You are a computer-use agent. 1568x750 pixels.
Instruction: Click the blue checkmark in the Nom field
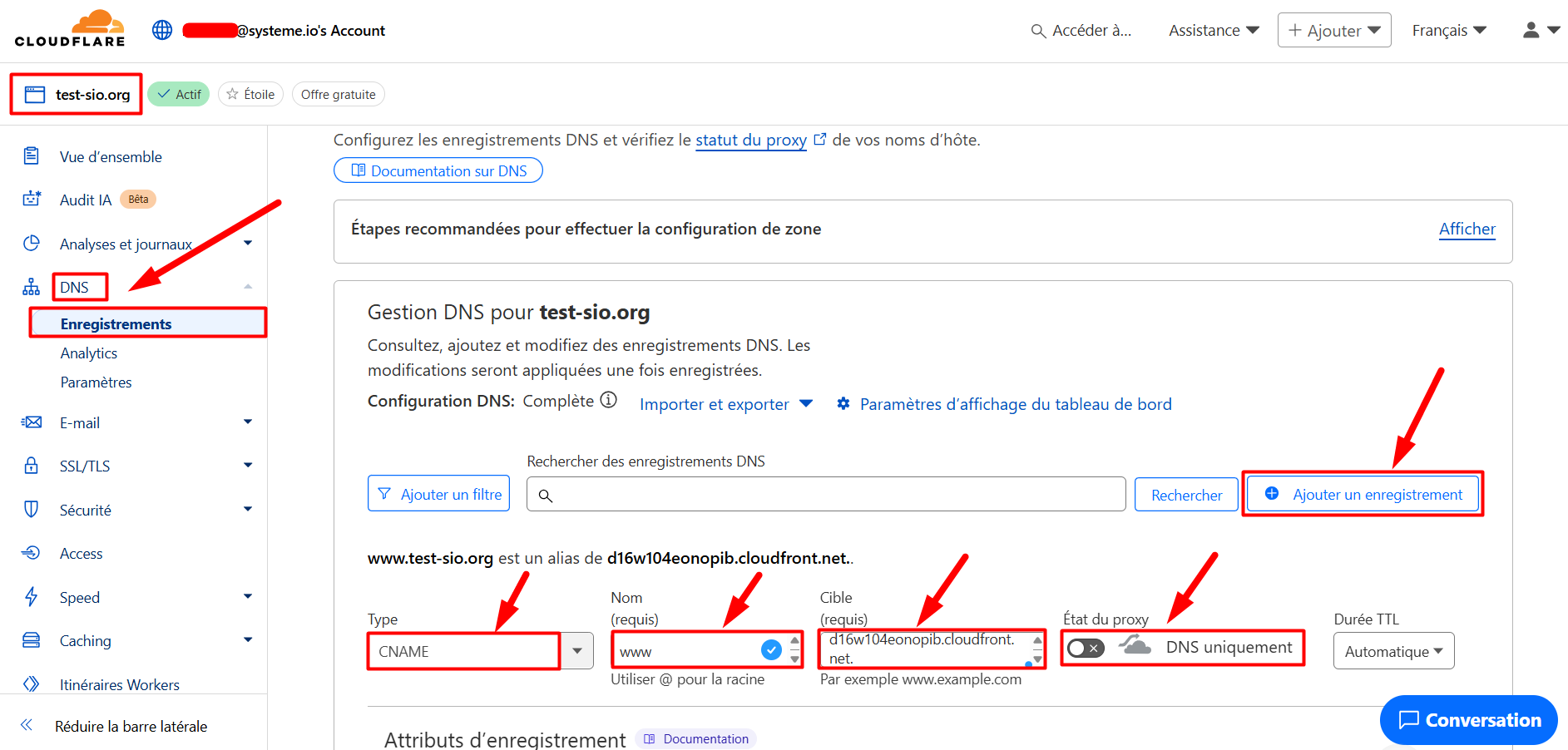pos(771,649)
